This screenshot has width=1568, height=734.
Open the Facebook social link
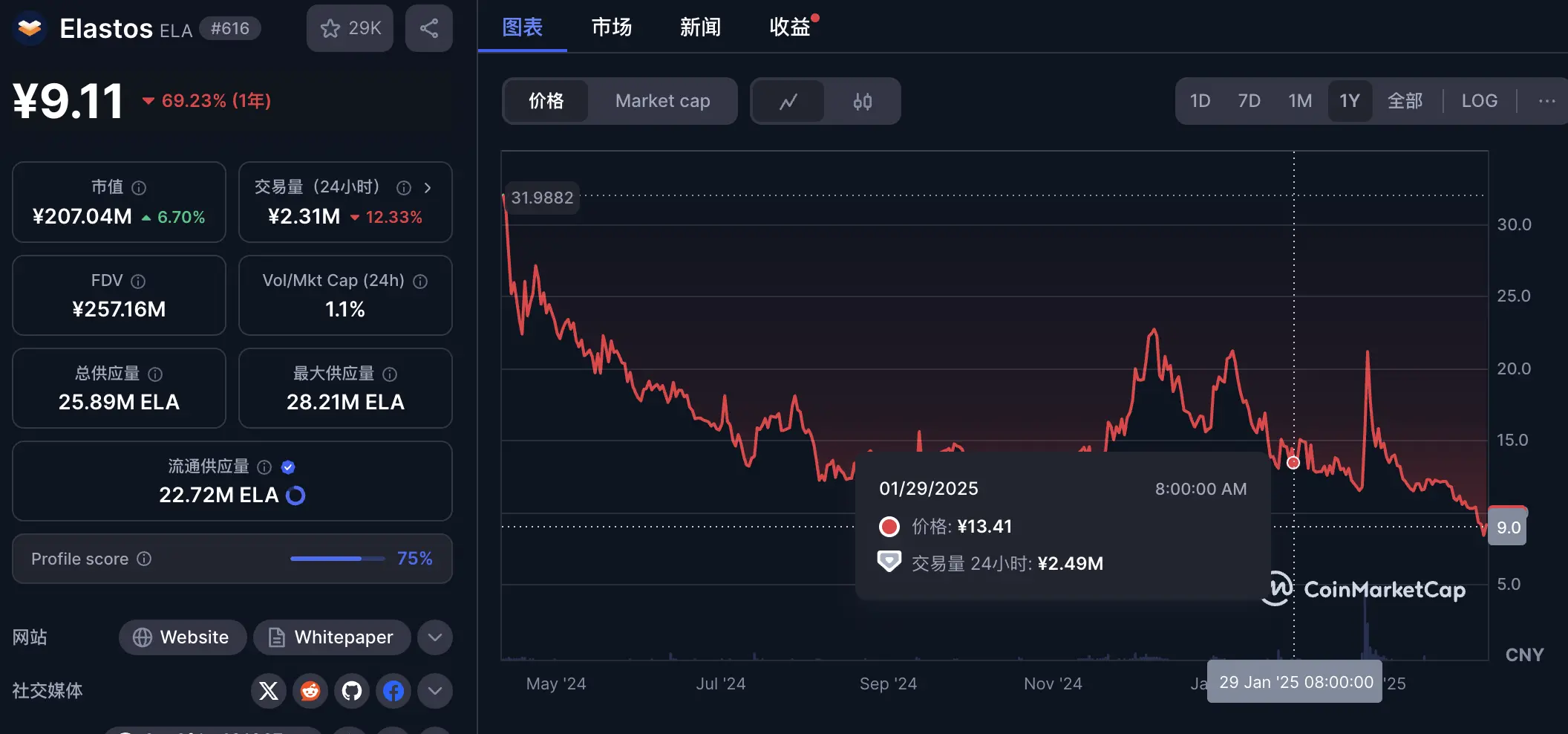point(393,691)
